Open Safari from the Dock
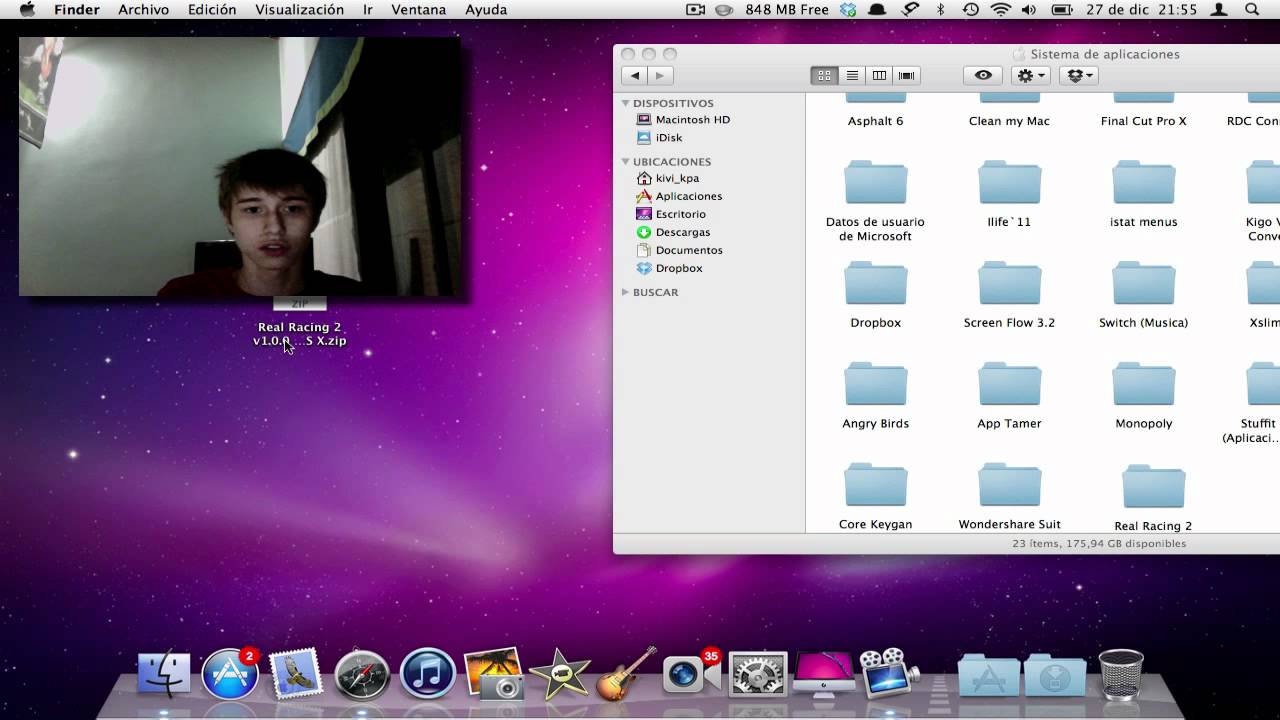Image resolution: width=1280 pixels, height=720 pixels. click(362, 675)
